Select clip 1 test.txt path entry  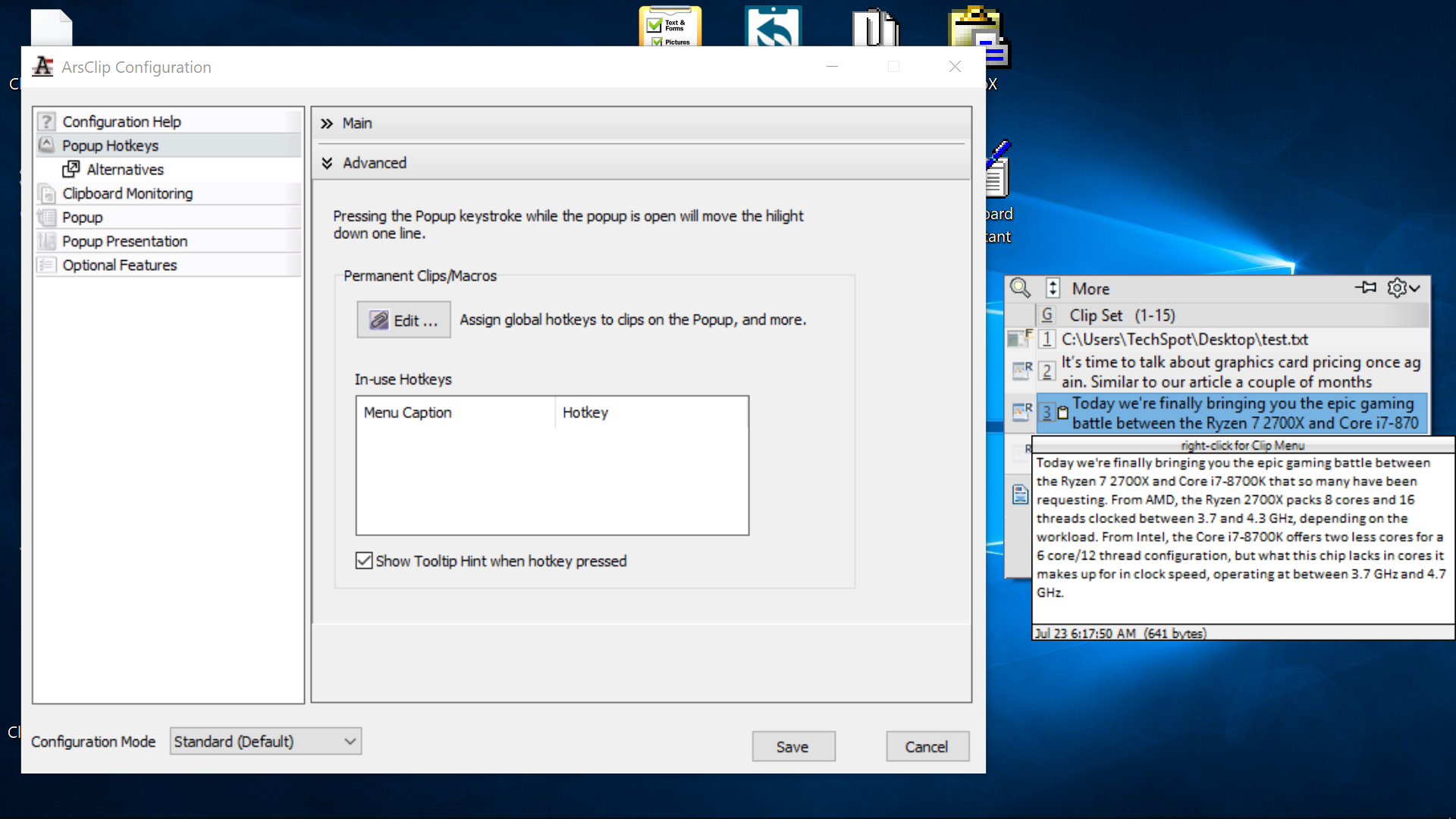(x=1185, y=340)
